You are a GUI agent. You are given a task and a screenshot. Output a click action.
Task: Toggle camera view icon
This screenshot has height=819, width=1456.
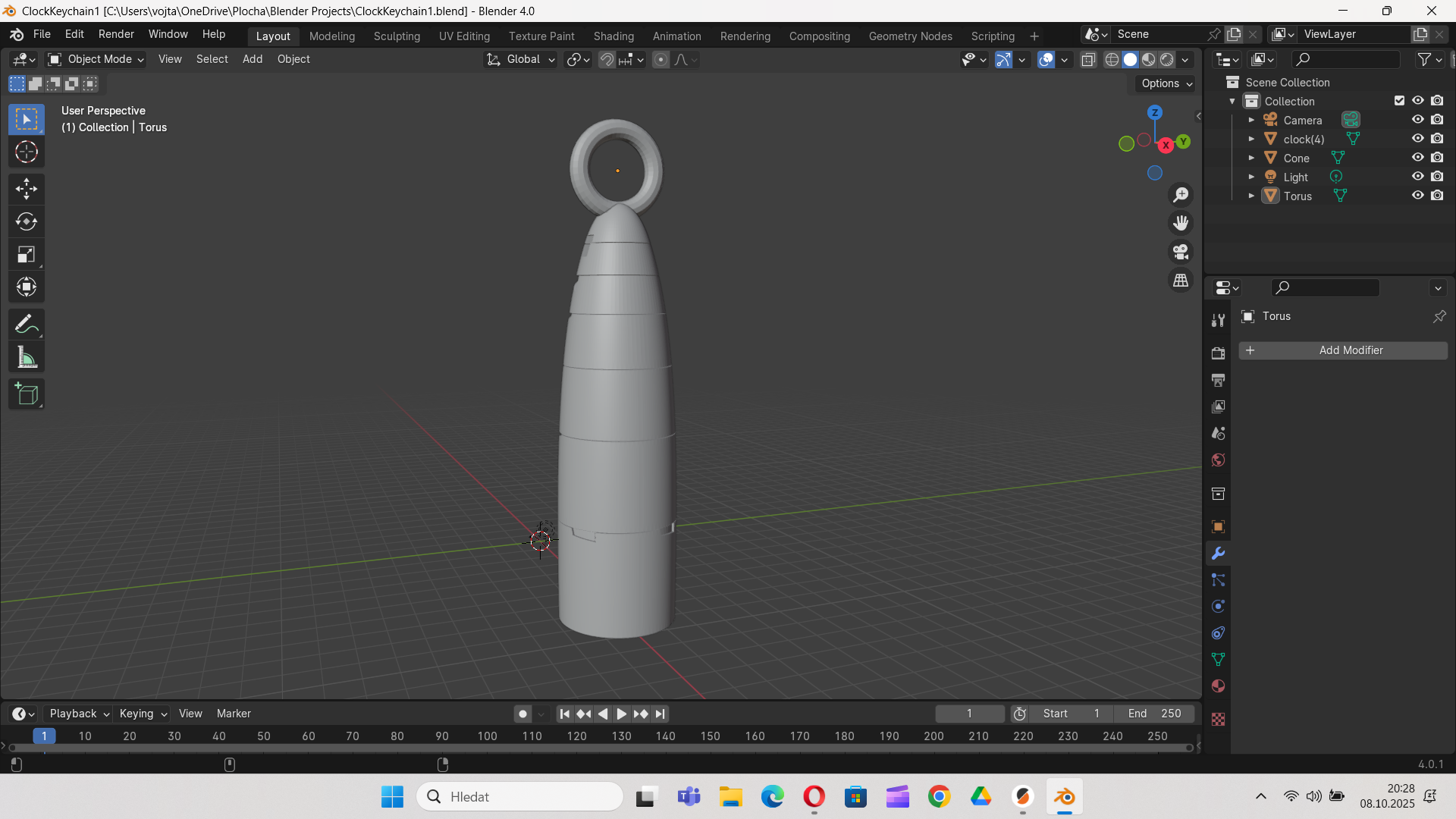[1181, 252]
